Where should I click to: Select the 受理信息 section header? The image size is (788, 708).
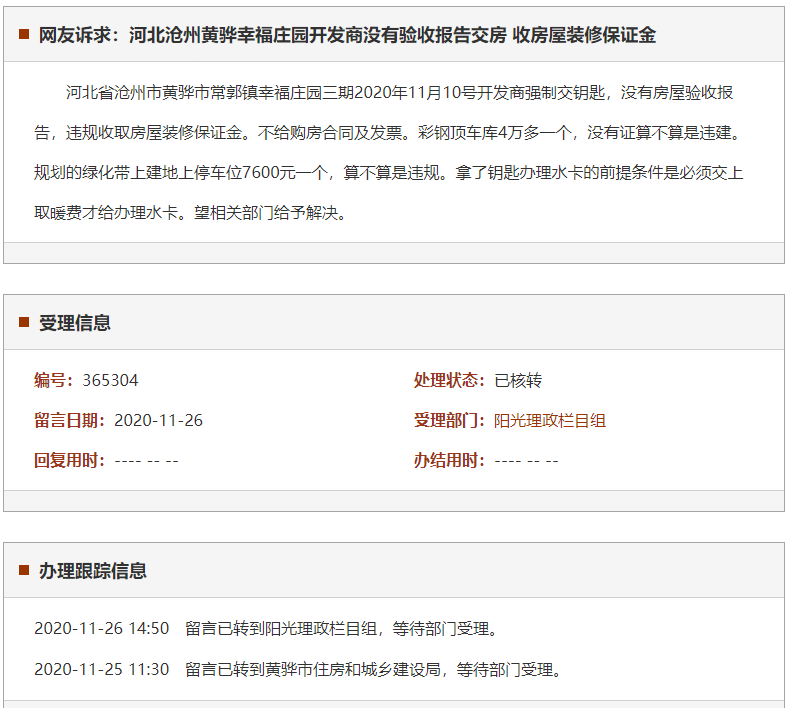[75, 322]
